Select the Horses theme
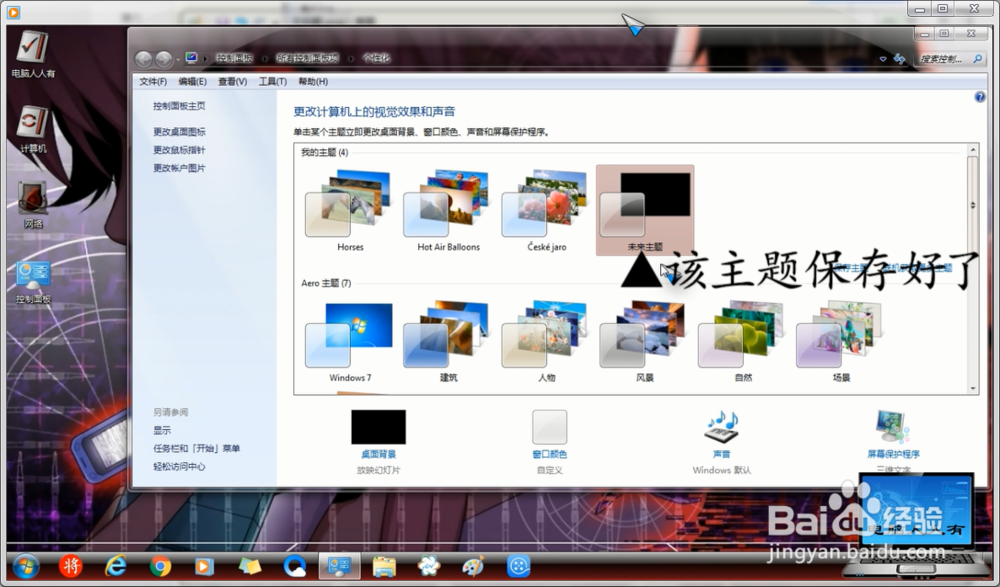This screenshot has height=587, width=1000. click(350, 211)
